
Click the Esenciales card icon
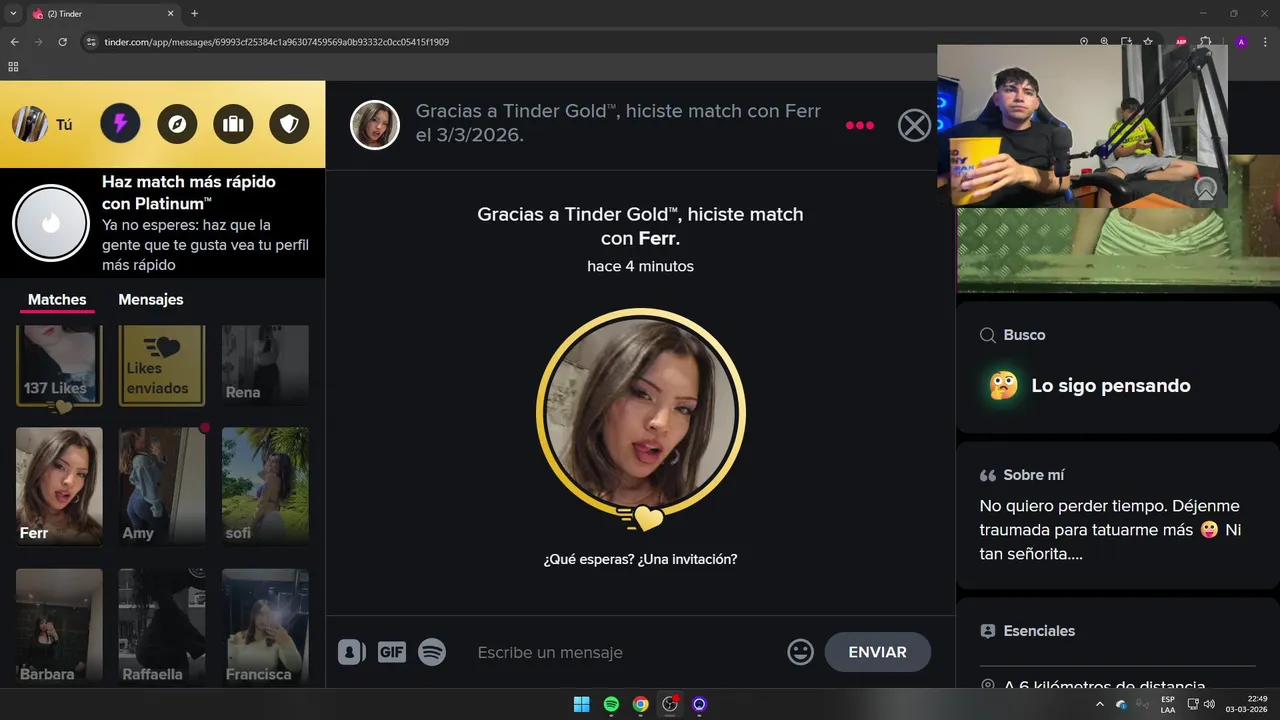[988, 631]
